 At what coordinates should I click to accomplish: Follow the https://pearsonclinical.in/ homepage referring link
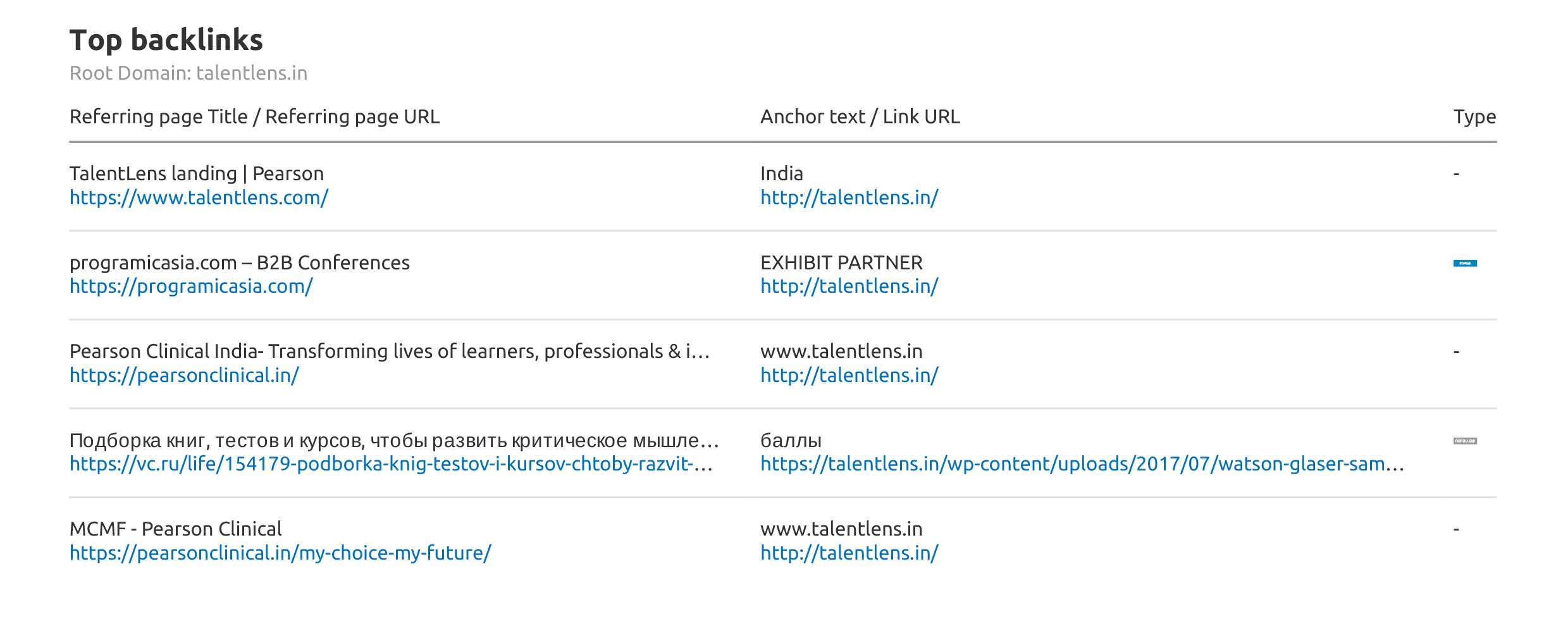click(x=184, y=376)
